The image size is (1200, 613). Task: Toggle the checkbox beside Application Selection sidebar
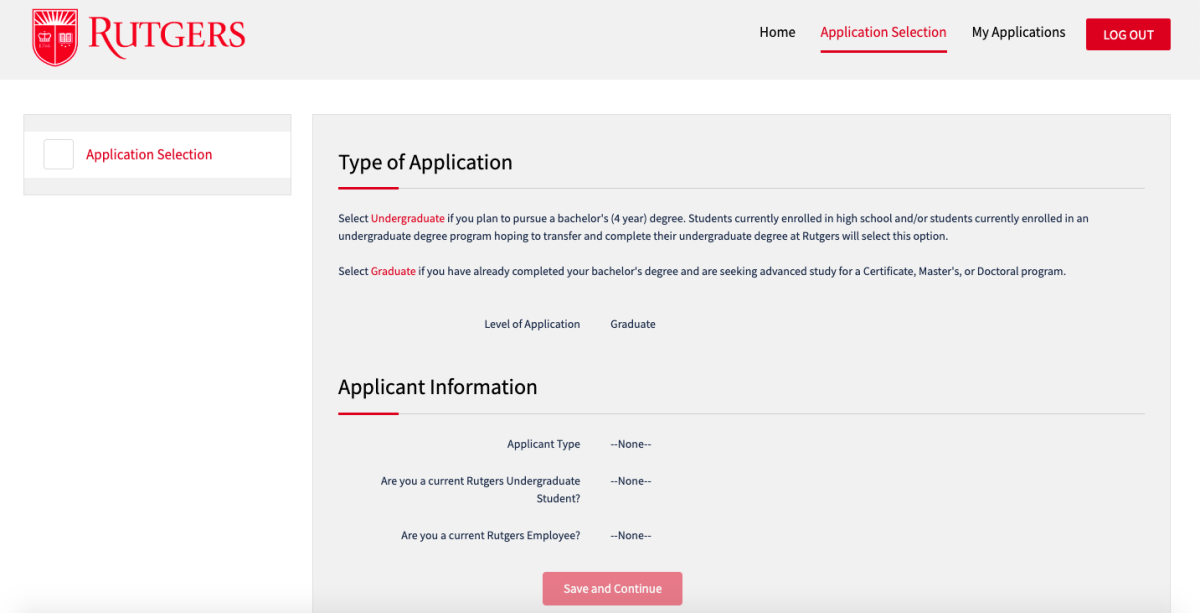59,154
